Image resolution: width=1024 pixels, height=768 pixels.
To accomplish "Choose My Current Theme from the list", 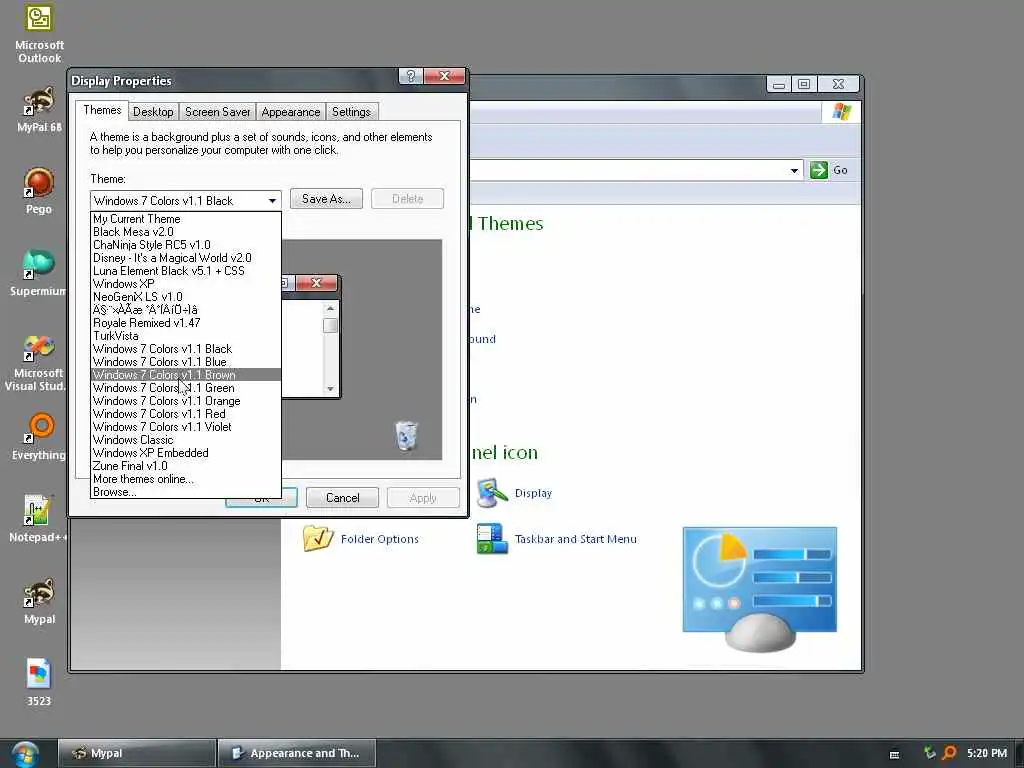I will click(186, 219).
